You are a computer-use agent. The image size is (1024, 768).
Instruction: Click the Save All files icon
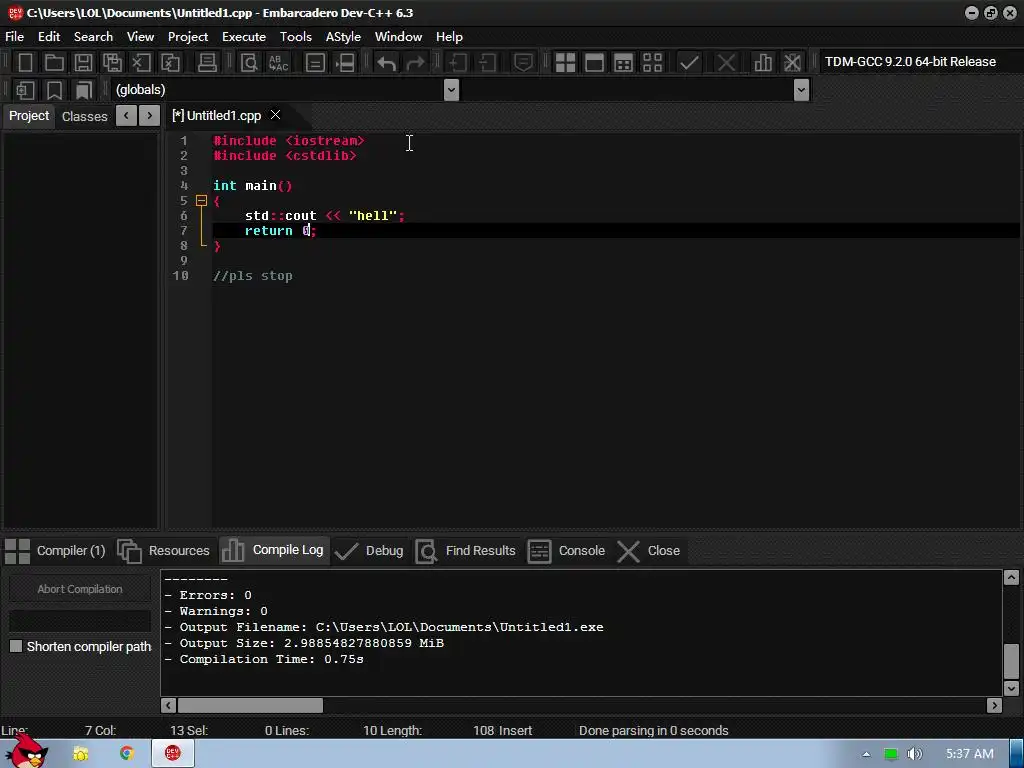[x=112, y=62]
